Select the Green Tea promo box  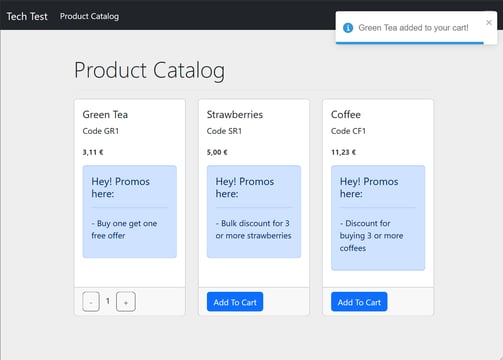click(x=130, y=211)
